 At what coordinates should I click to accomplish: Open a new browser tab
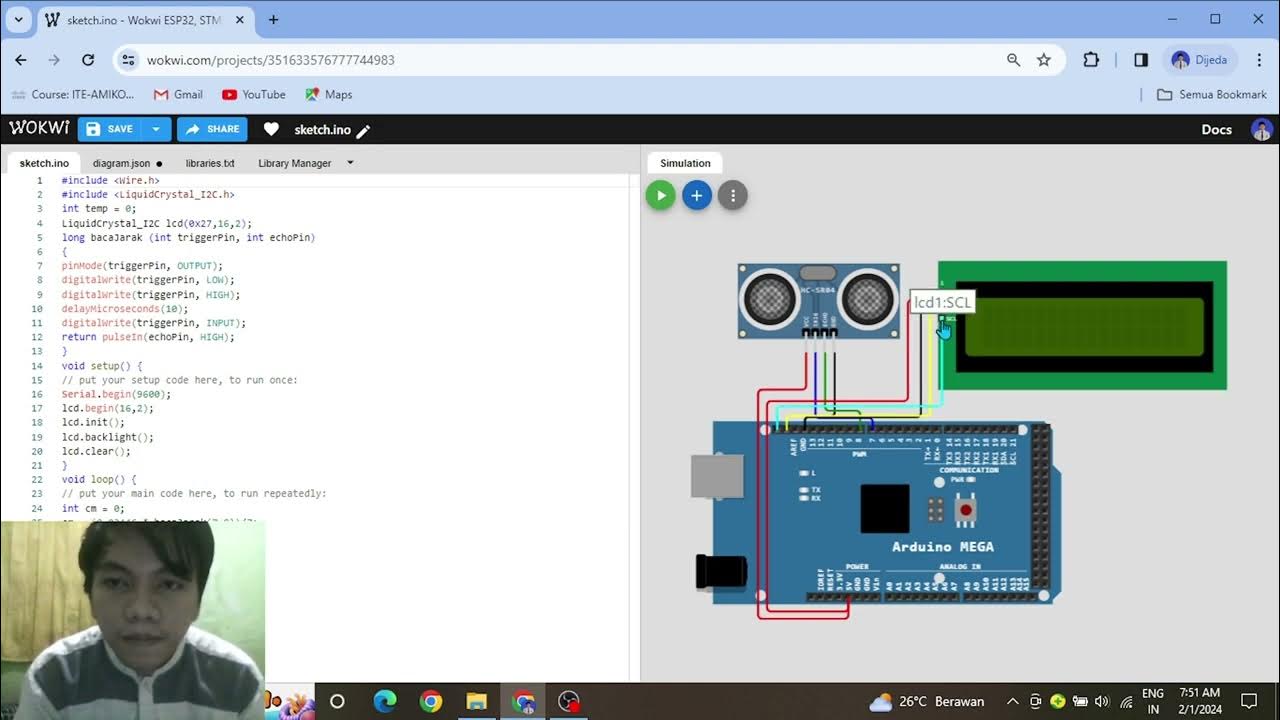[x=273, y=19]
